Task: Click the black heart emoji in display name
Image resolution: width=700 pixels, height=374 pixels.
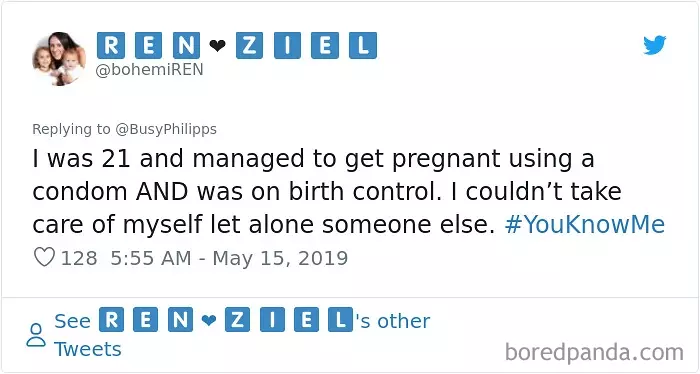Action: [217, 46]
